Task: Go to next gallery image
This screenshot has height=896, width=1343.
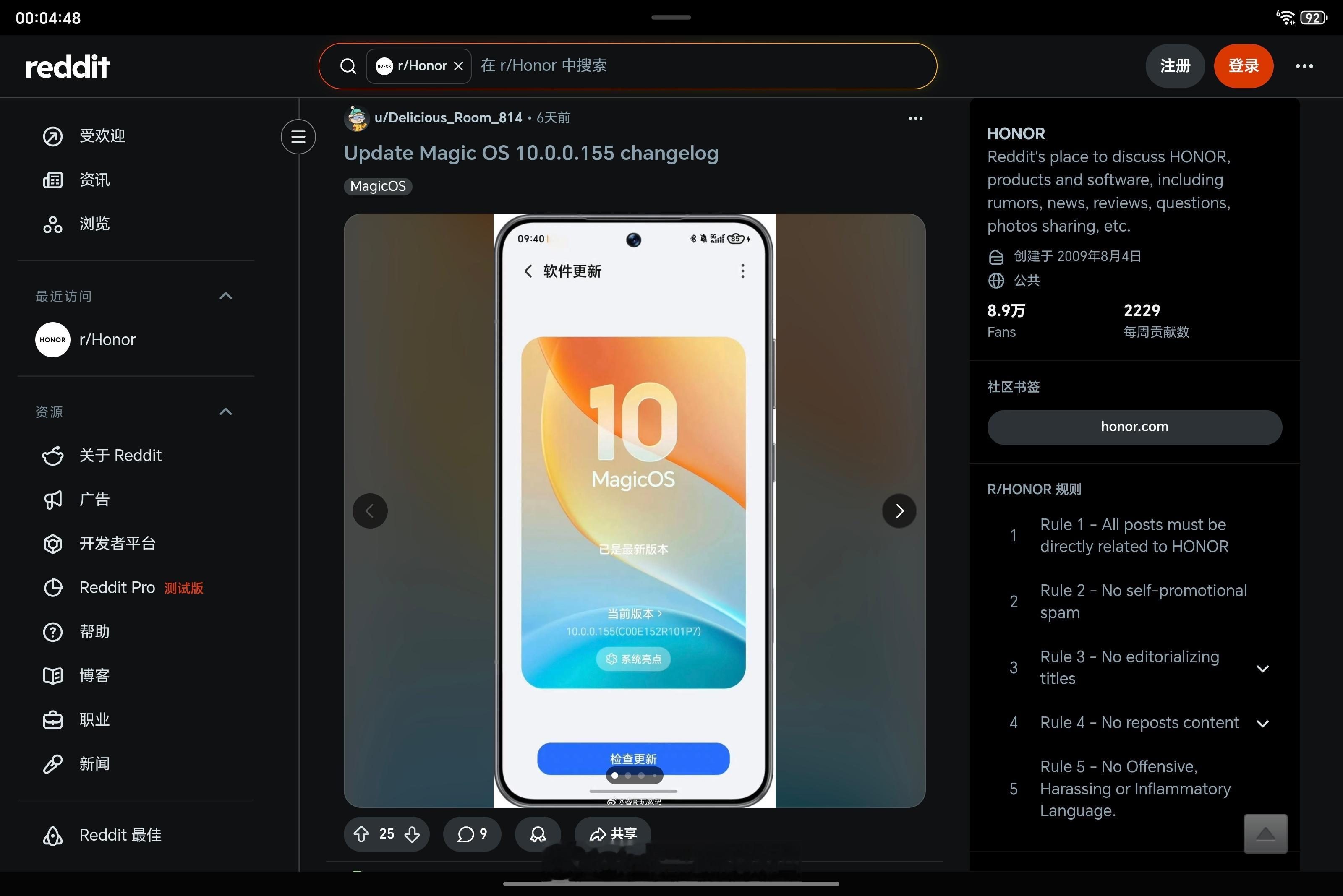Action: click(899, 511)
